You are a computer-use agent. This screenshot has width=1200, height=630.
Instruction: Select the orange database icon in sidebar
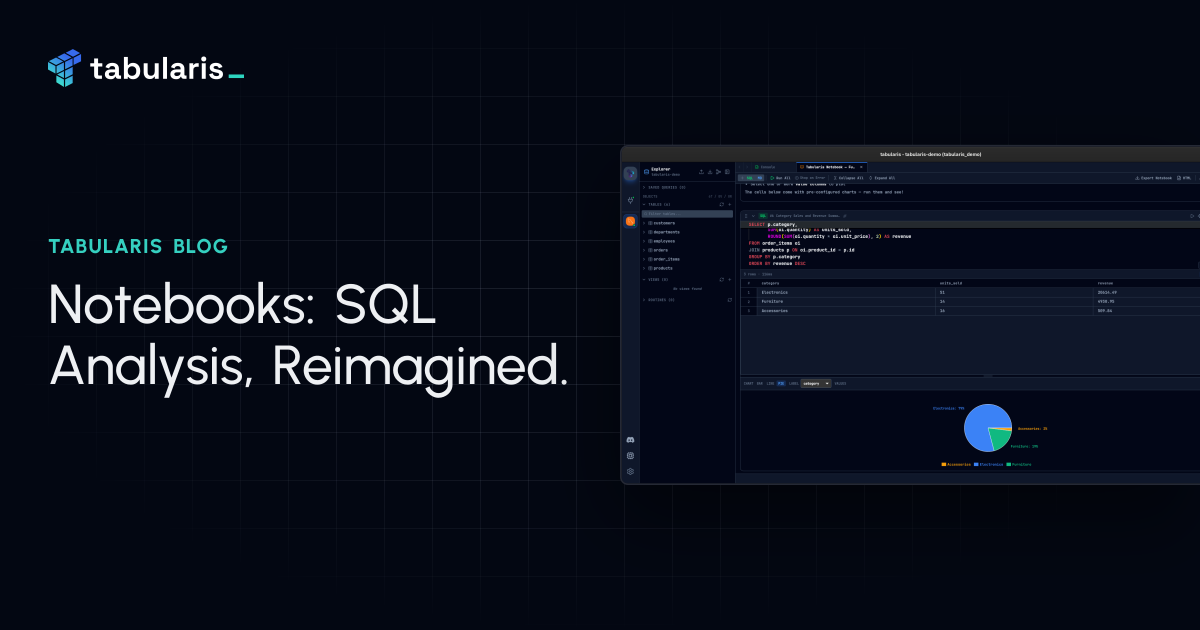(630, 221)
